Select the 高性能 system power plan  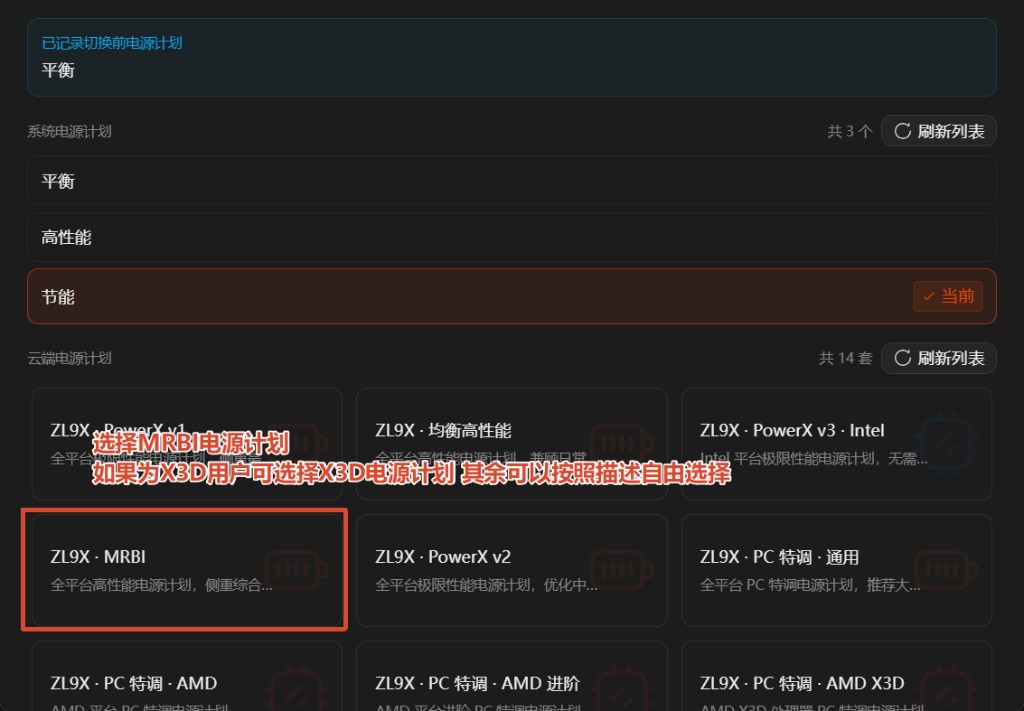click(511, 237)
